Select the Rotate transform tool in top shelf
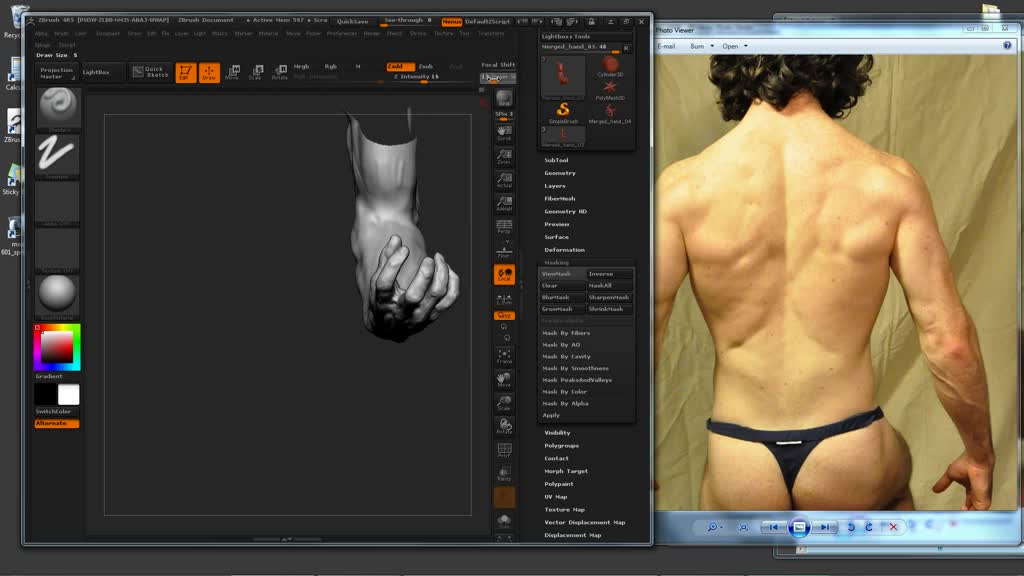This screenshot has width=1024, height=576. pos(280,72)
